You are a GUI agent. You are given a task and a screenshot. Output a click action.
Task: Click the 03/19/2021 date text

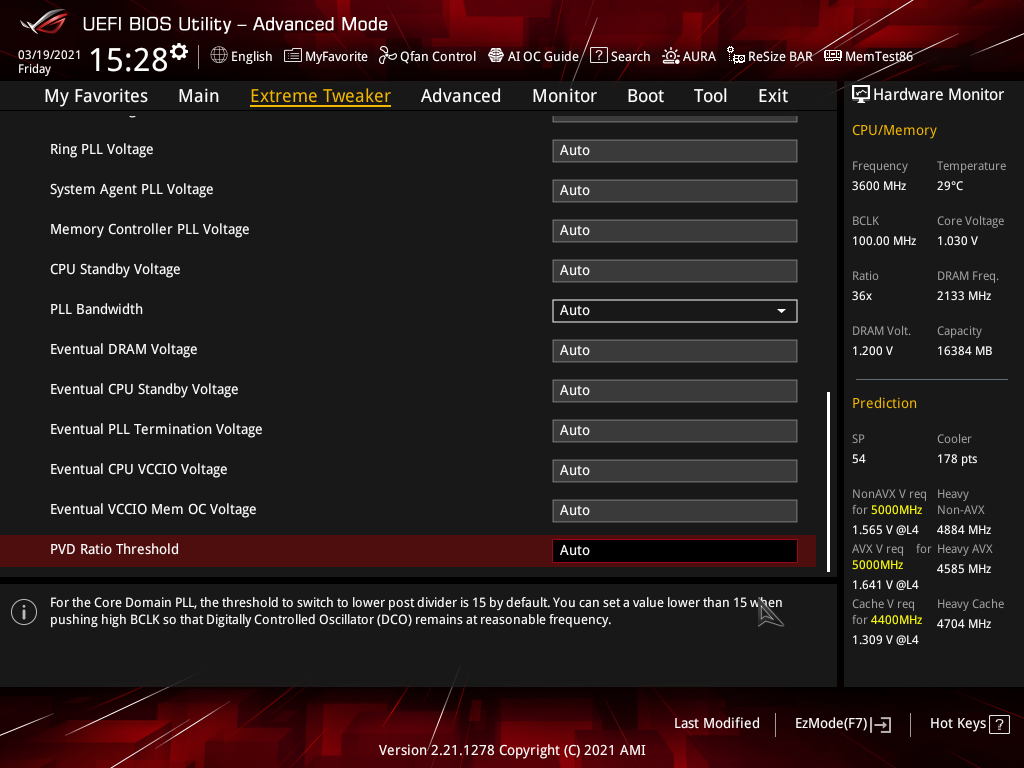pyautogui.click(x=50, y=55)
